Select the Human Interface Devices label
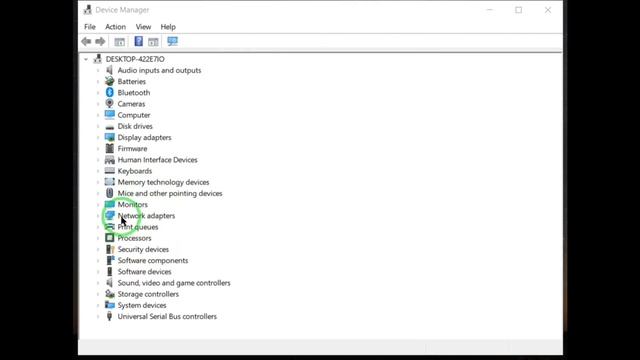Image resolution: width=640 pixels, height=360 pixels. [x=158, y=160]
